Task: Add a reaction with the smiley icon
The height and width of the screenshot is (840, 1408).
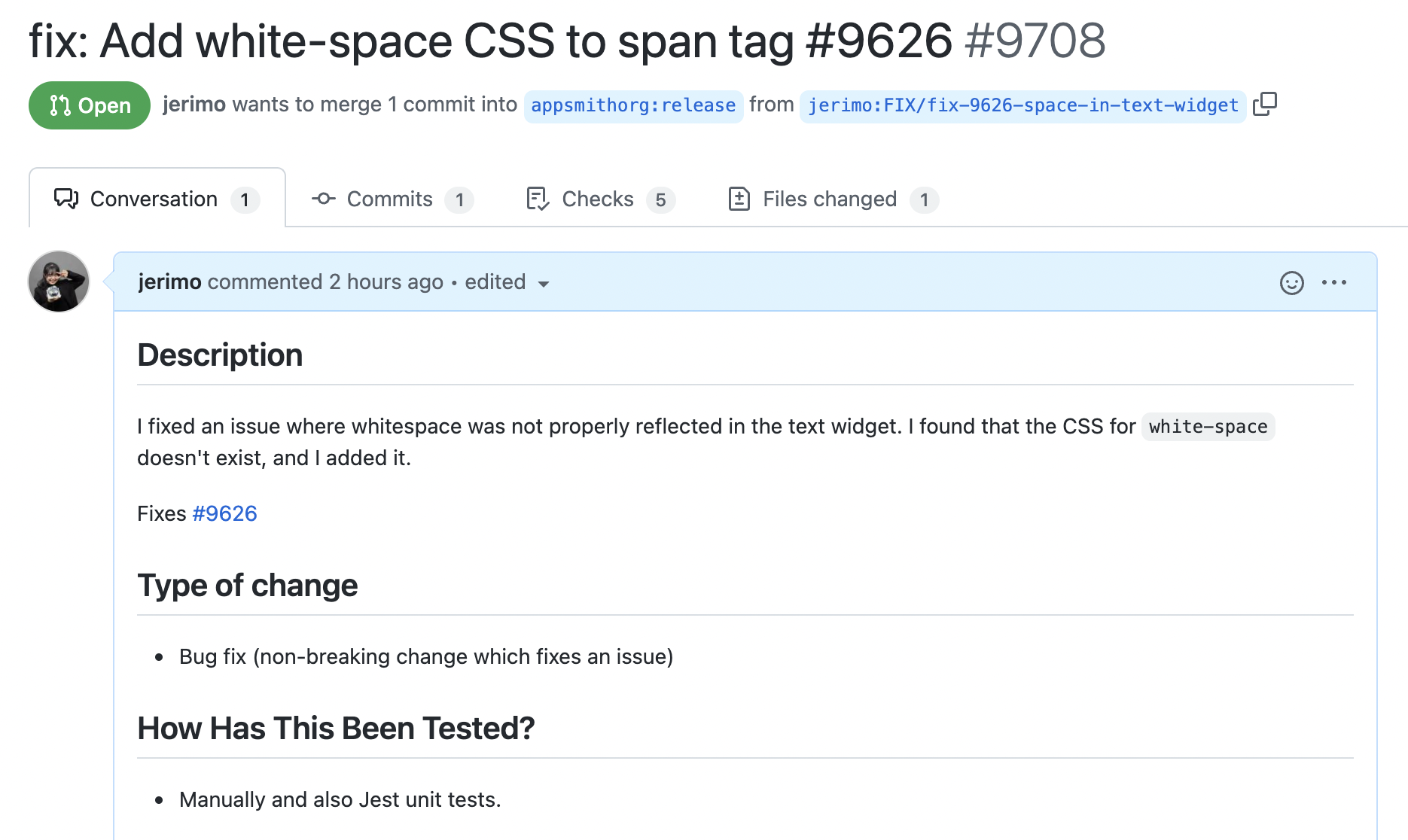Action: [x=1291, y=282]
